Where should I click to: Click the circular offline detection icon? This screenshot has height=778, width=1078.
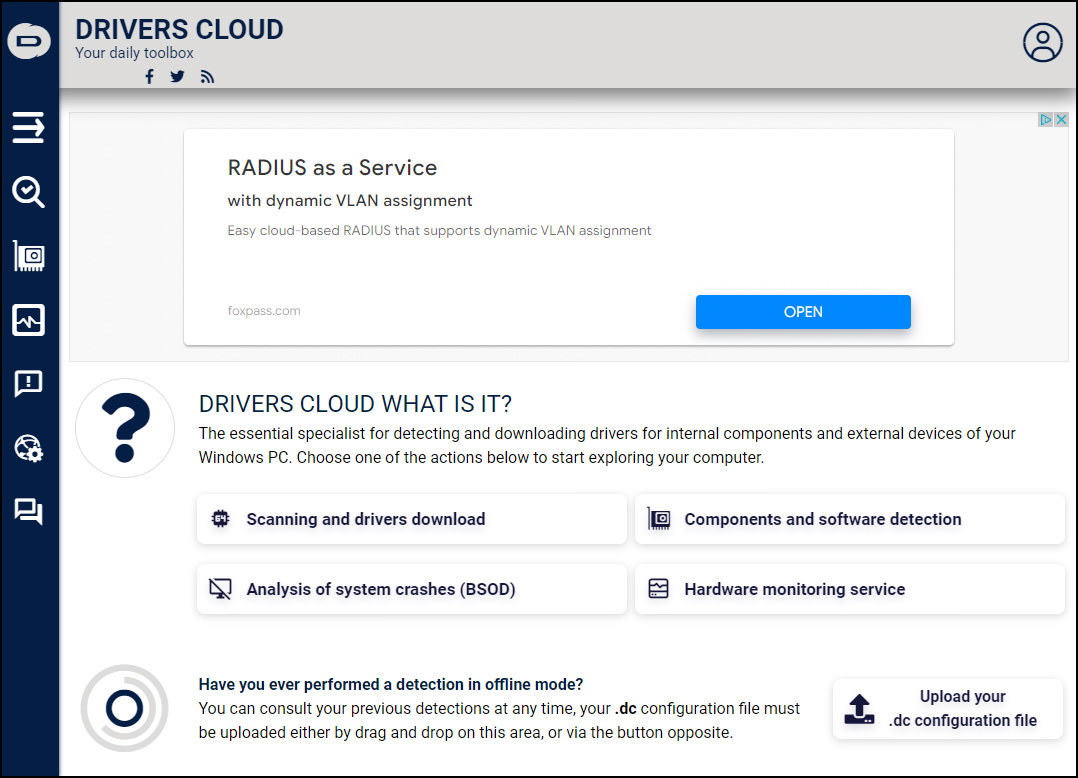coord(124,708)
